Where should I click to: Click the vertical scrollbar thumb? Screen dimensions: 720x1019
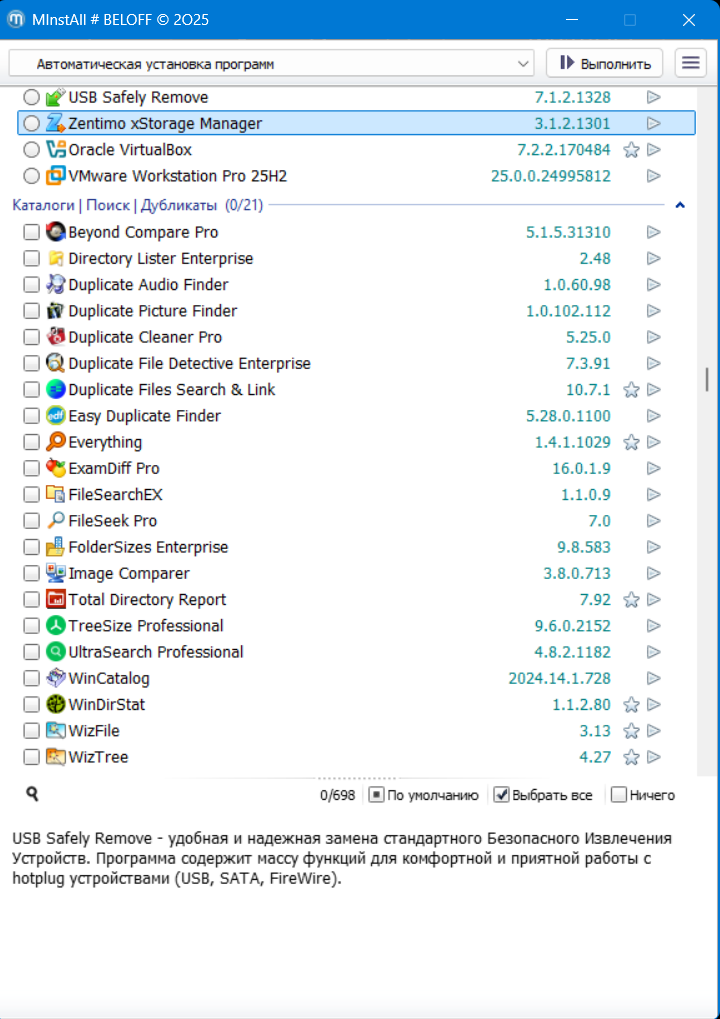707,378
